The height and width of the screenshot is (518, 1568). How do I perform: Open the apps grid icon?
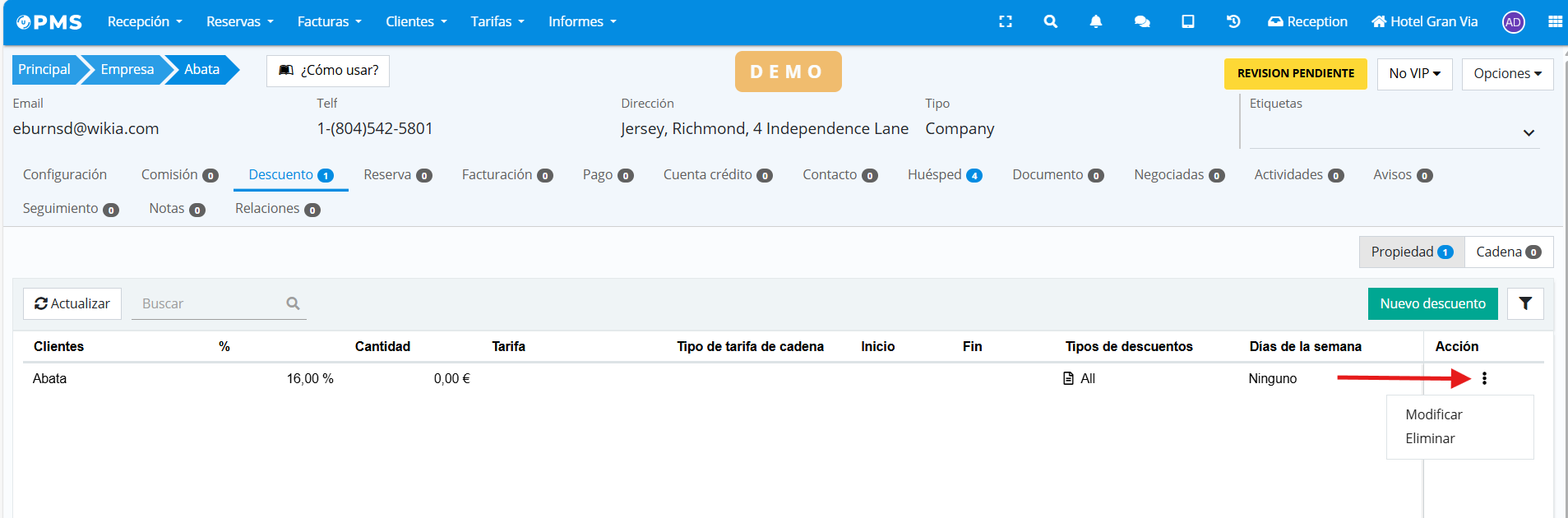[x=1554, y=22]
